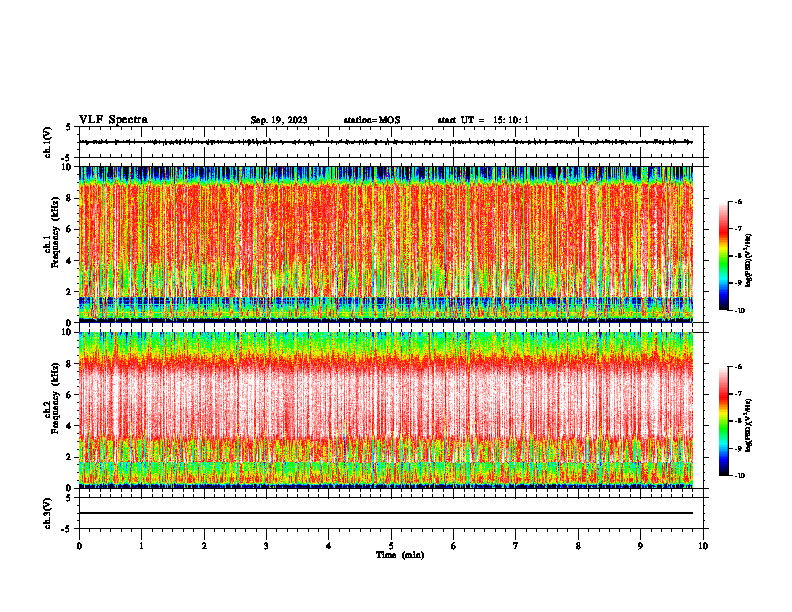The image size is (792, 612).
Task: Click the "8" kHz tick label on the ch.1 frequency axis
Action: pos(69,198)
